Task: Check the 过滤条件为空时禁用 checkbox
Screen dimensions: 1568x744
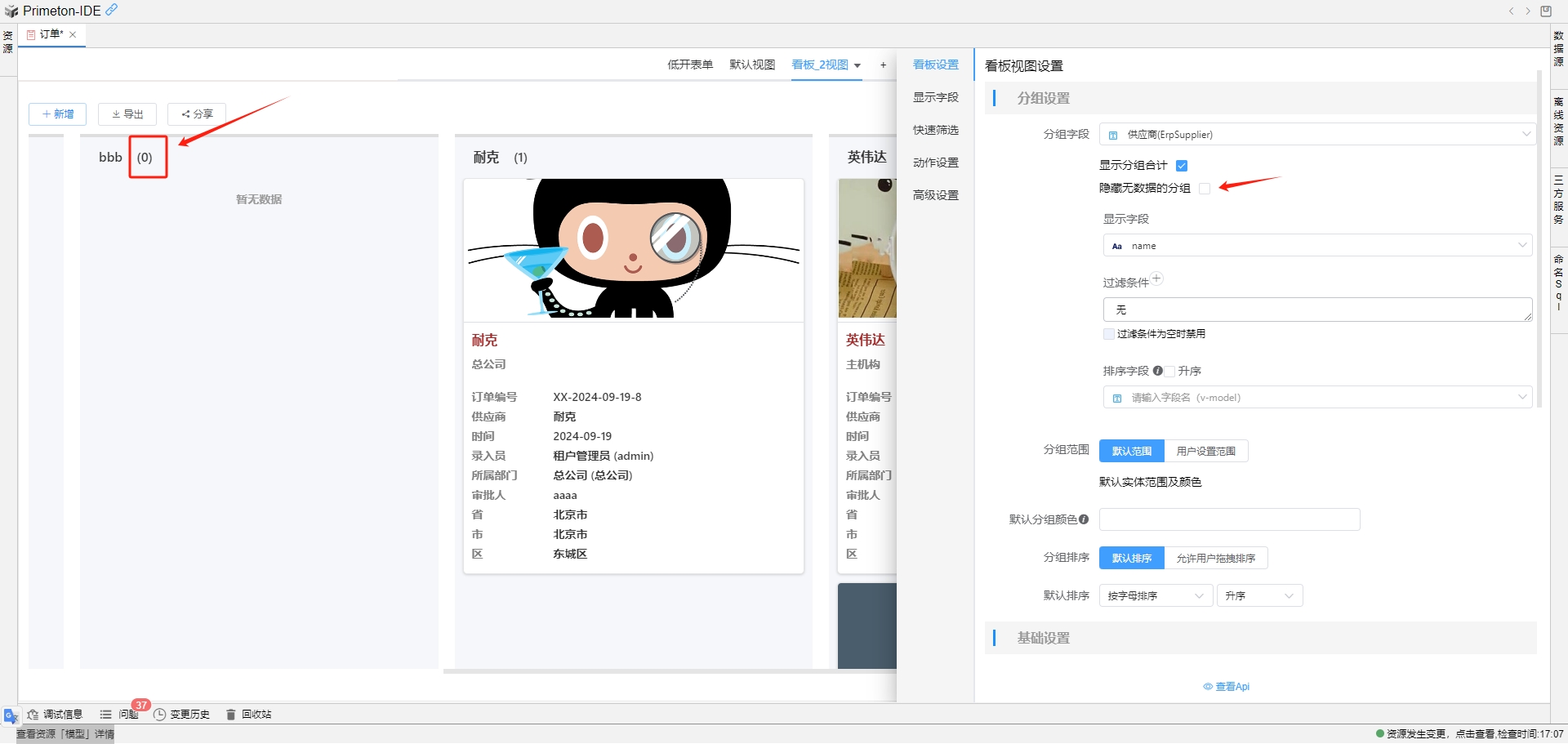Action: [1108, 334]
